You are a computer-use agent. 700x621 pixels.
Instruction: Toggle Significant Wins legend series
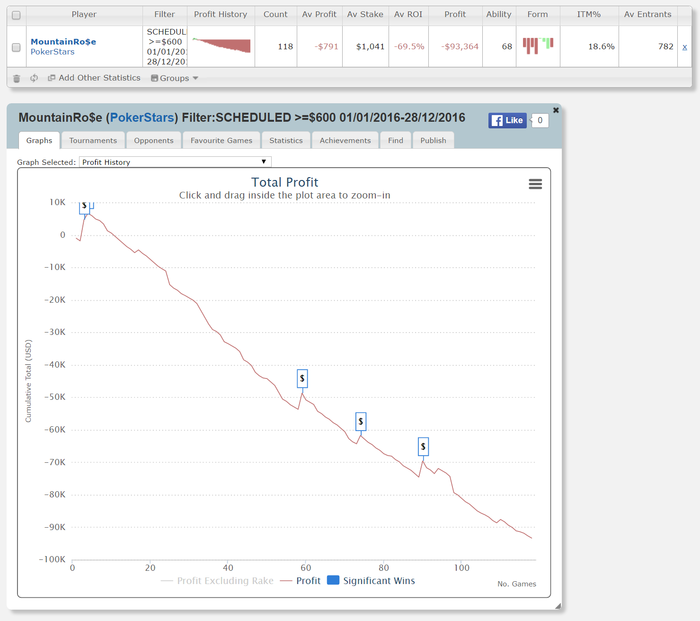tap(371, 581)
